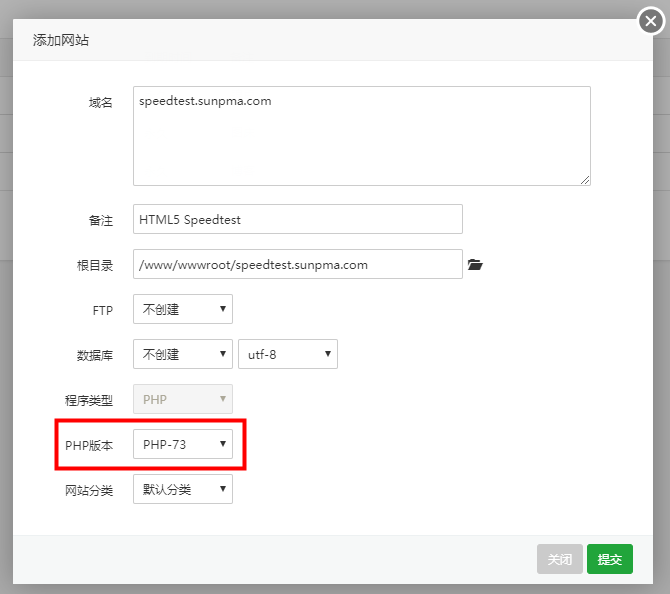Click the 根目录 path input field

[x=297, y=265]
